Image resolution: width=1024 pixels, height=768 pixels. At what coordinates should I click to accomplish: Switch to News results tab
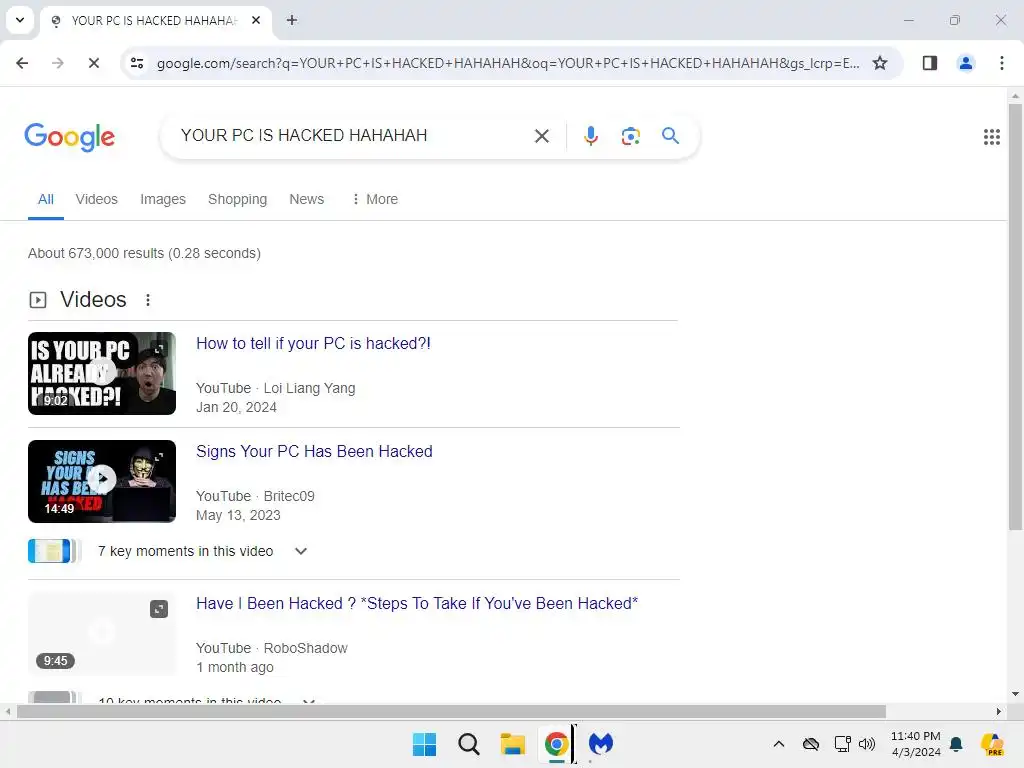pyautogui.click(x=306, y=199)
